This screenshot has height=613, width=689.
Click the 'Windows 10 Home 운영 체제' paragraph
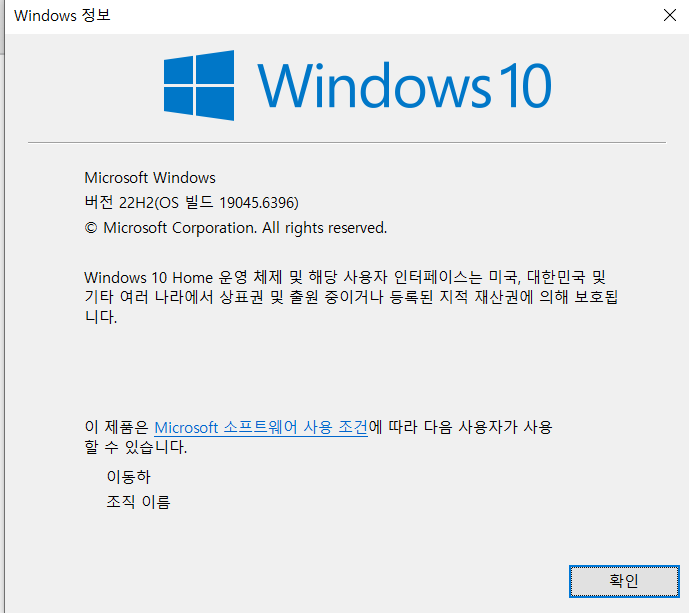pos(351,297)
